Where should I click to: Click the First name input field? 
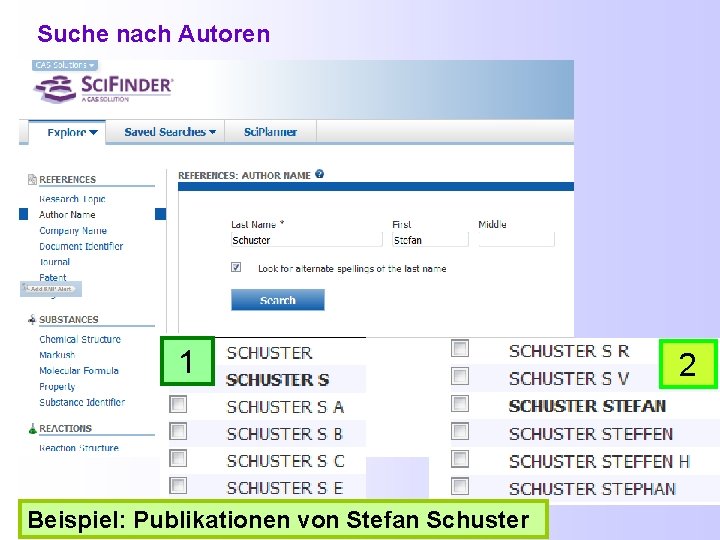tap(430, 240)
